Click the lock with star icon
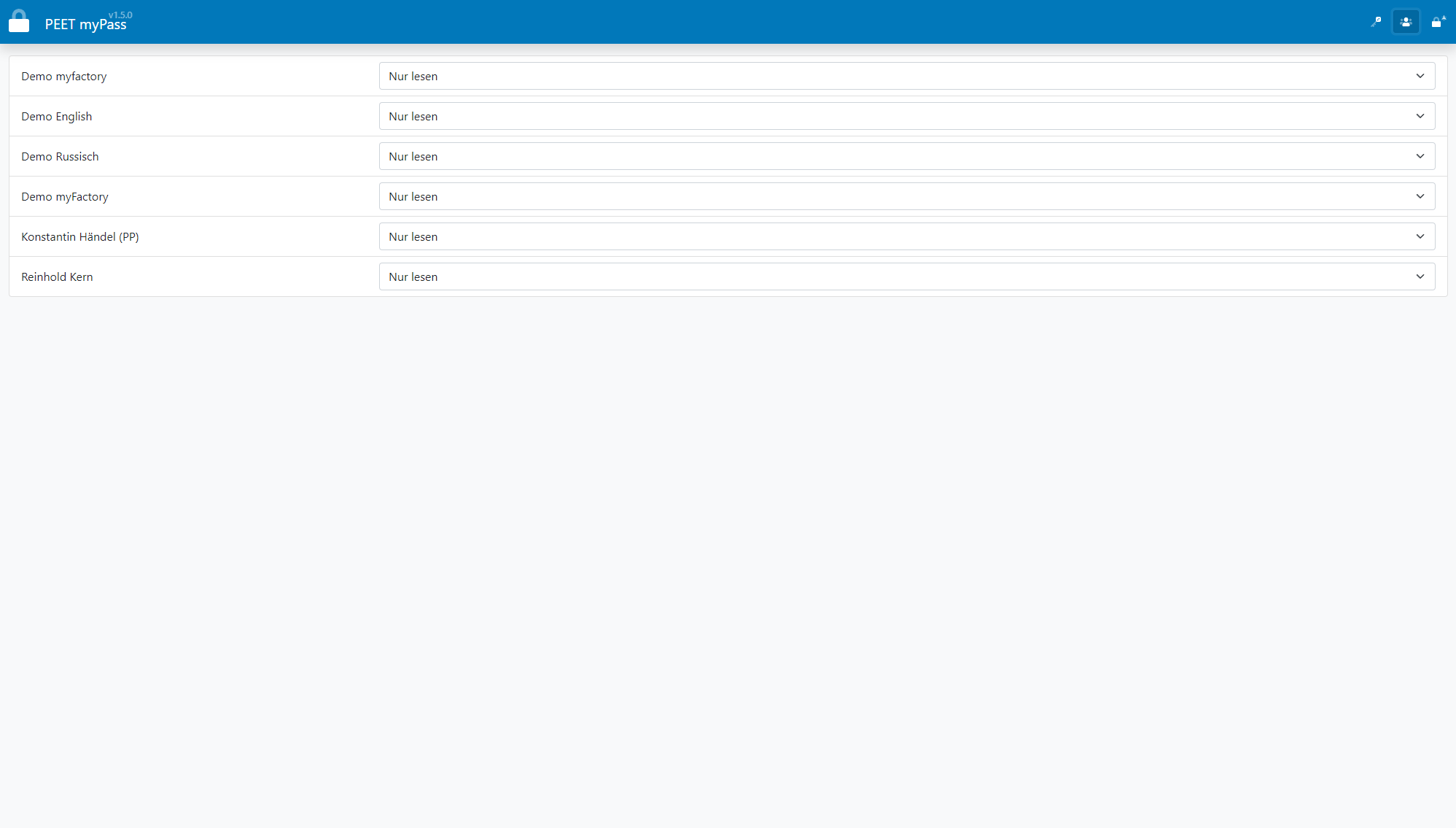The height and width of the screenshot is (828, 1456). point(1438,22)
